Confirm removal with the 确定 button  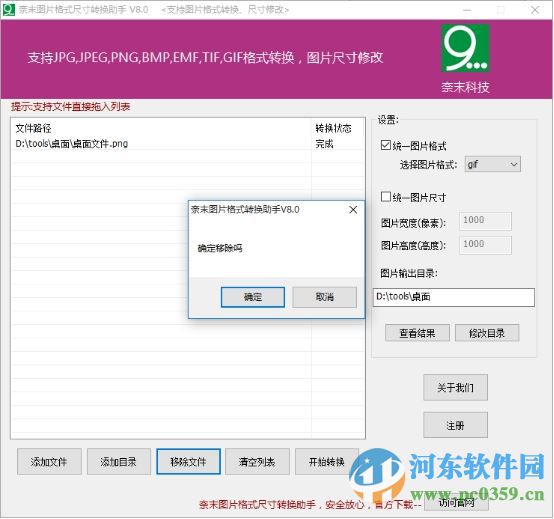pos(253,297)
